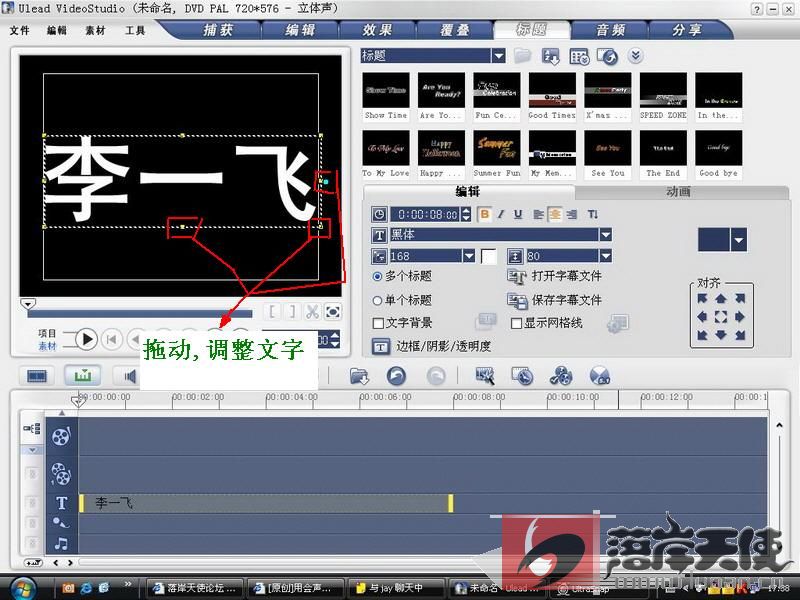Click the open subtitle file icon

tap(516, 277)
